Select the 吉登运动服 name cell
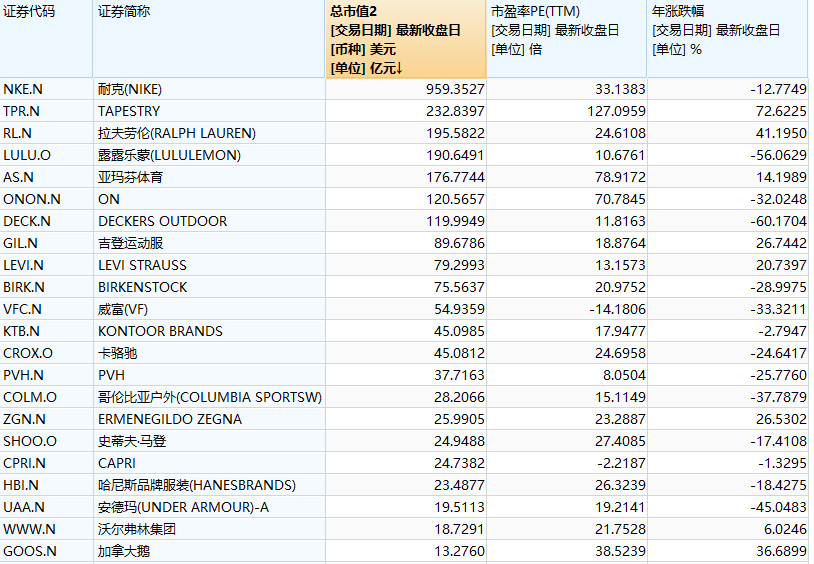This screenshot has height=564, width=814. (x=209, y=243)
